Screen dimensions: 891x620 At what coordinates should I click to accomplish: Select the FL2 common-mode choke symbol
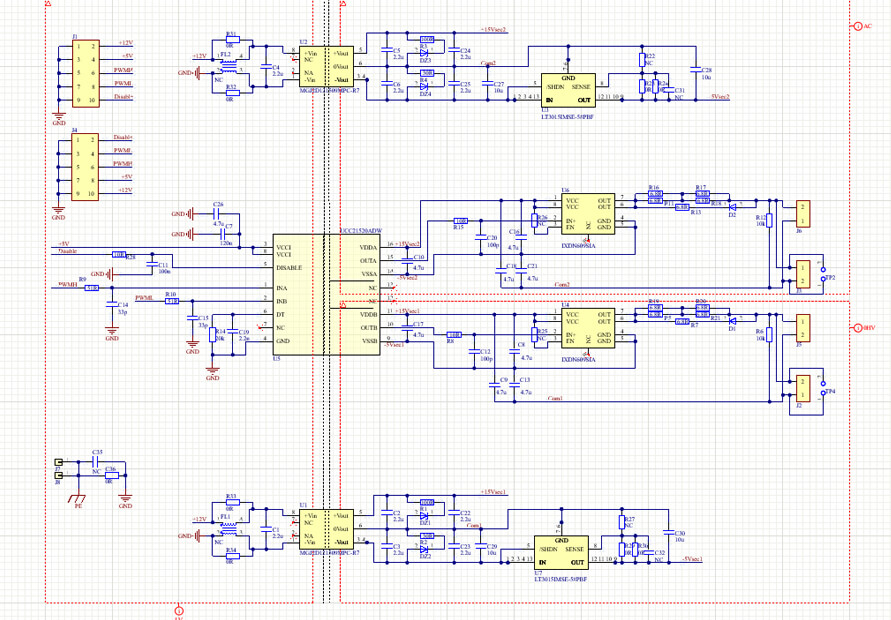click(229, 66)
